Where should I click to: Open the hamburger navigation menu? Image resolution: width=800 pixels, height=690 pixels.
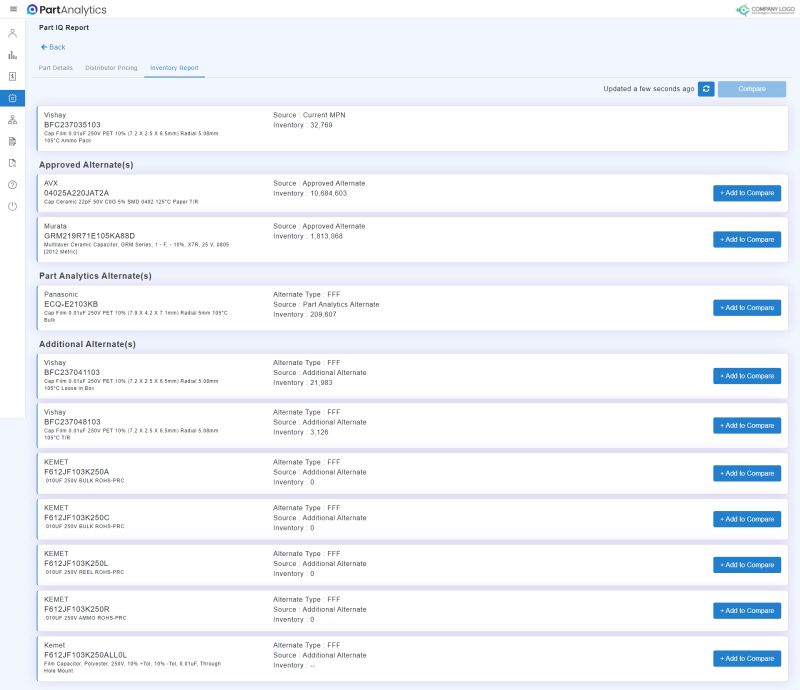13,10
